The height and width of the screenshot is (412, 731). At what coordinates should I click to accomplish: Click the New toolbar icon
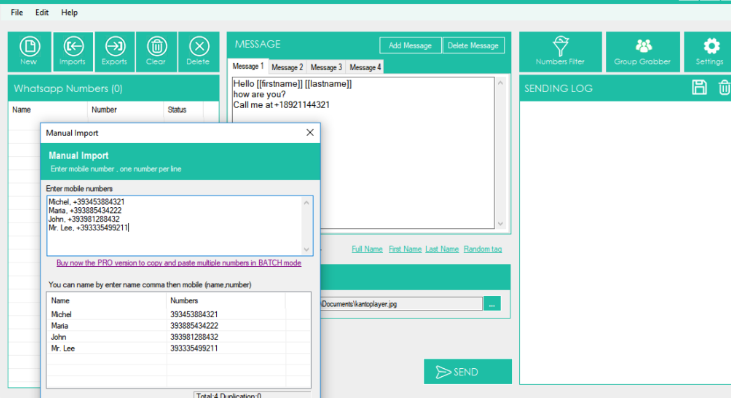pyautogui.click(x=29, y=50)
